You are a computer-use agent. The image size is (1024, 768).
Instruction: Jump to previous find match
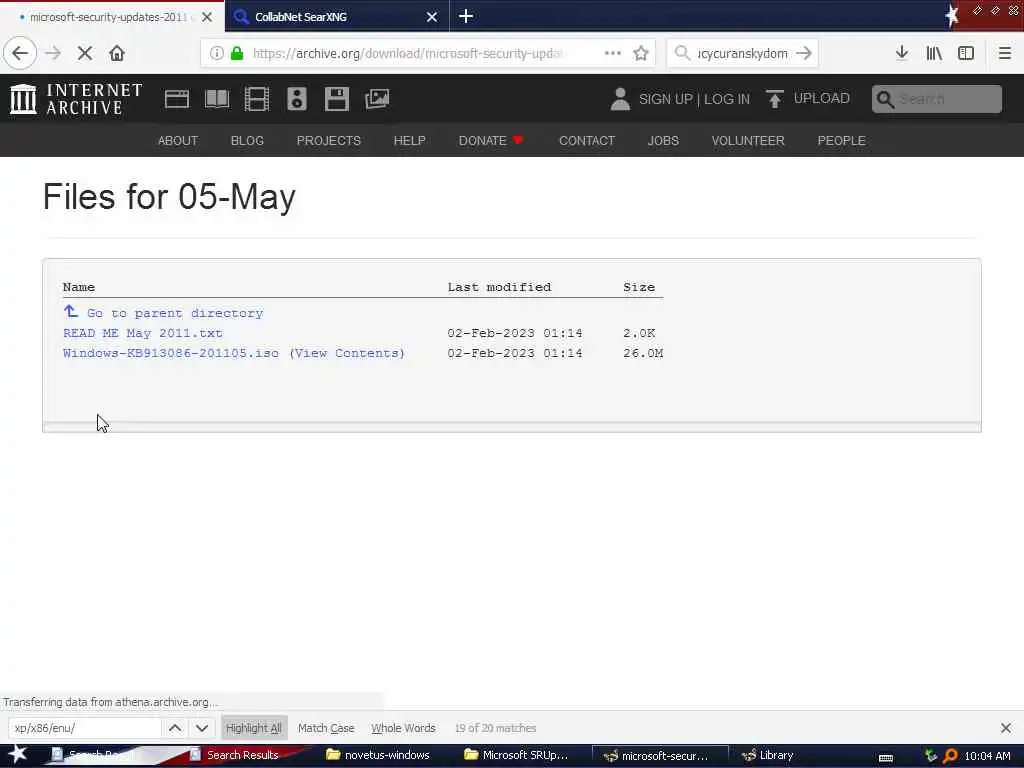click(175, 728)
